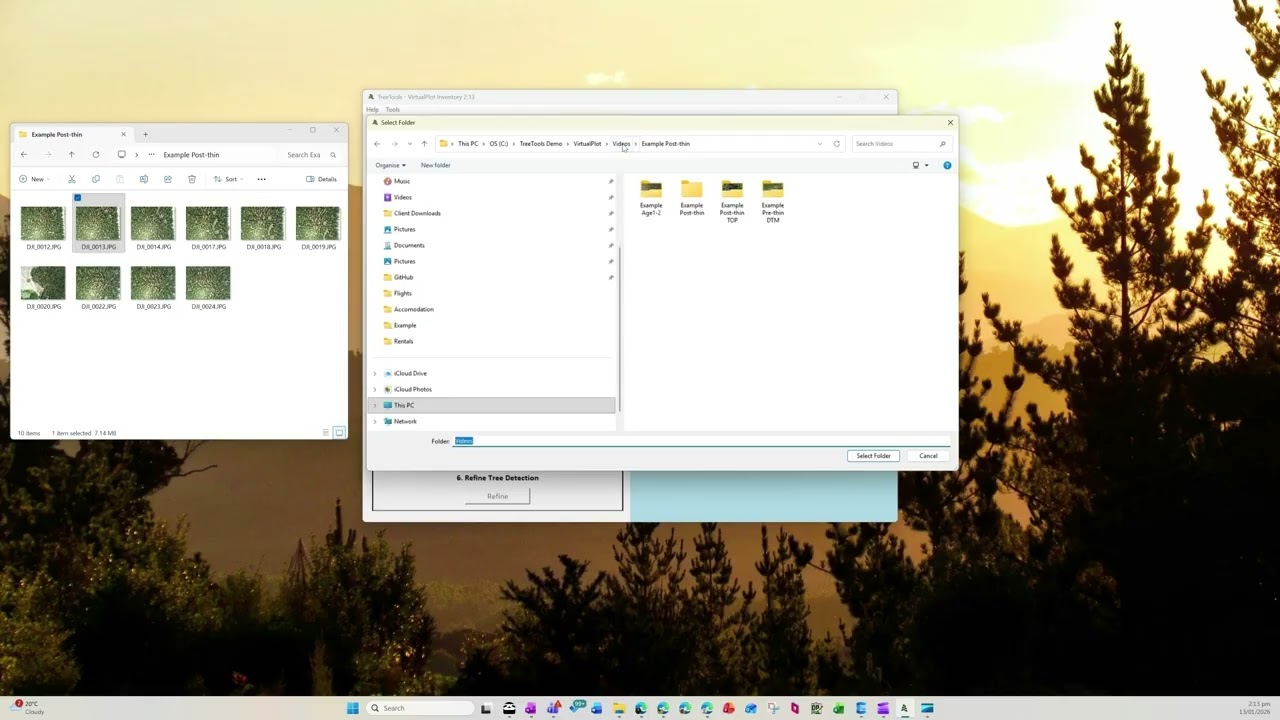The image size is (1280, 720).
Task: Click the change view icon in Select Folder dialog
Action: pos(916,165)
